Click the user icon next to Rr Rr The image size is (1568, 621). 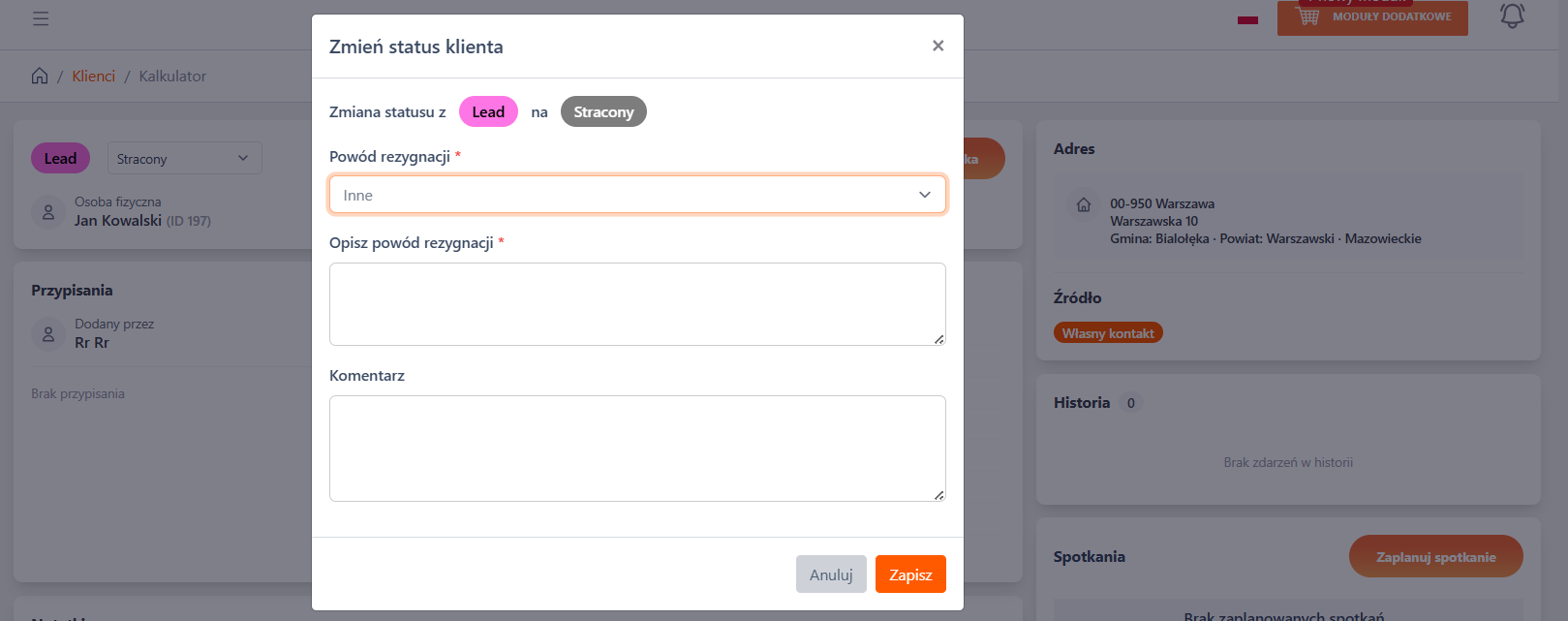coord(48,334)
